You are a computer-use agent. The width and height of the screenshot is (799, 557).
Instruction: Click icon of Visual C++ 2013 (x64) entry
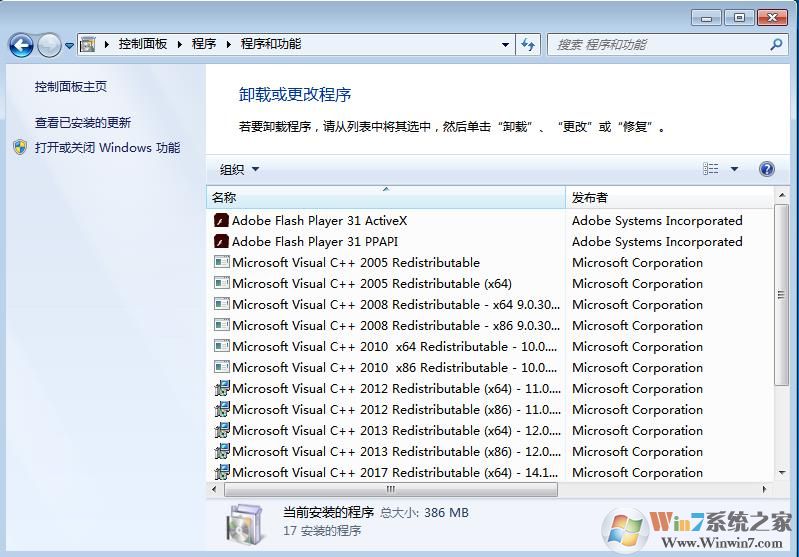tap(222, 430)
